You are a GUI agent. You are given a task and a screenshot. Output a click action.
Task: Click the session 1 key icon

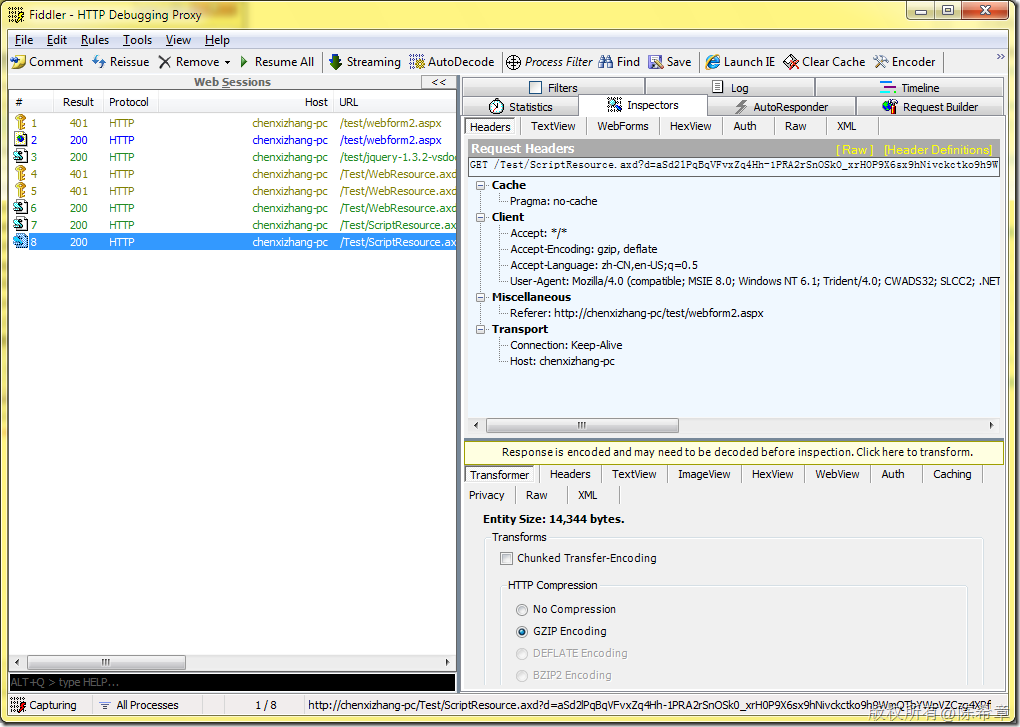(20, 122)
